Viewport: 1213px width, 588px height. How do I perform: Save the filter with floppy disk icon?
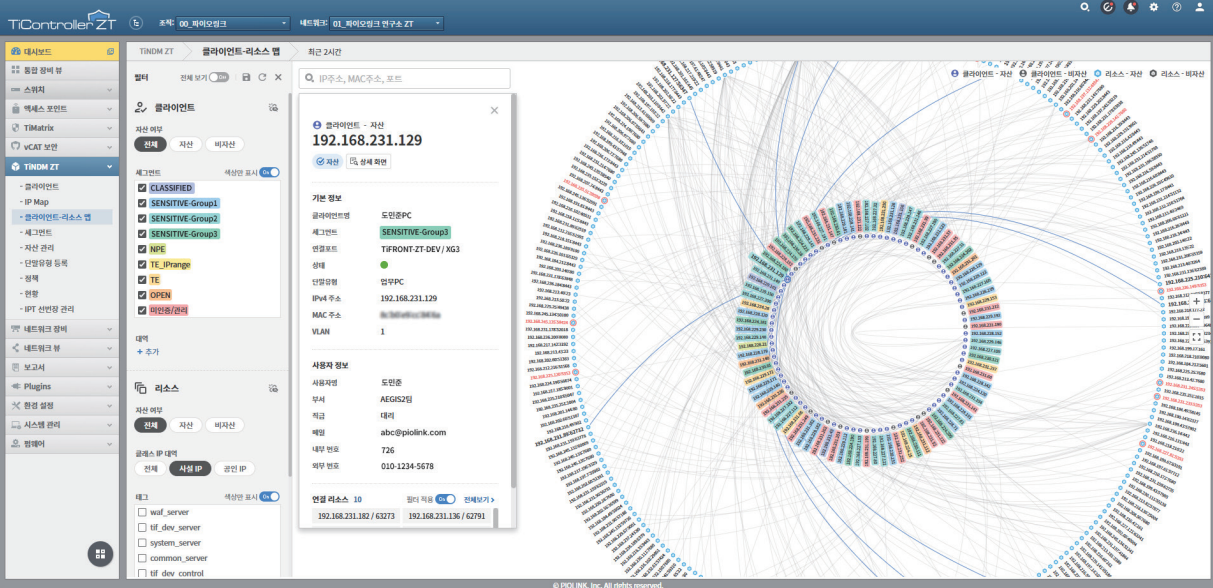click(246, 77)
